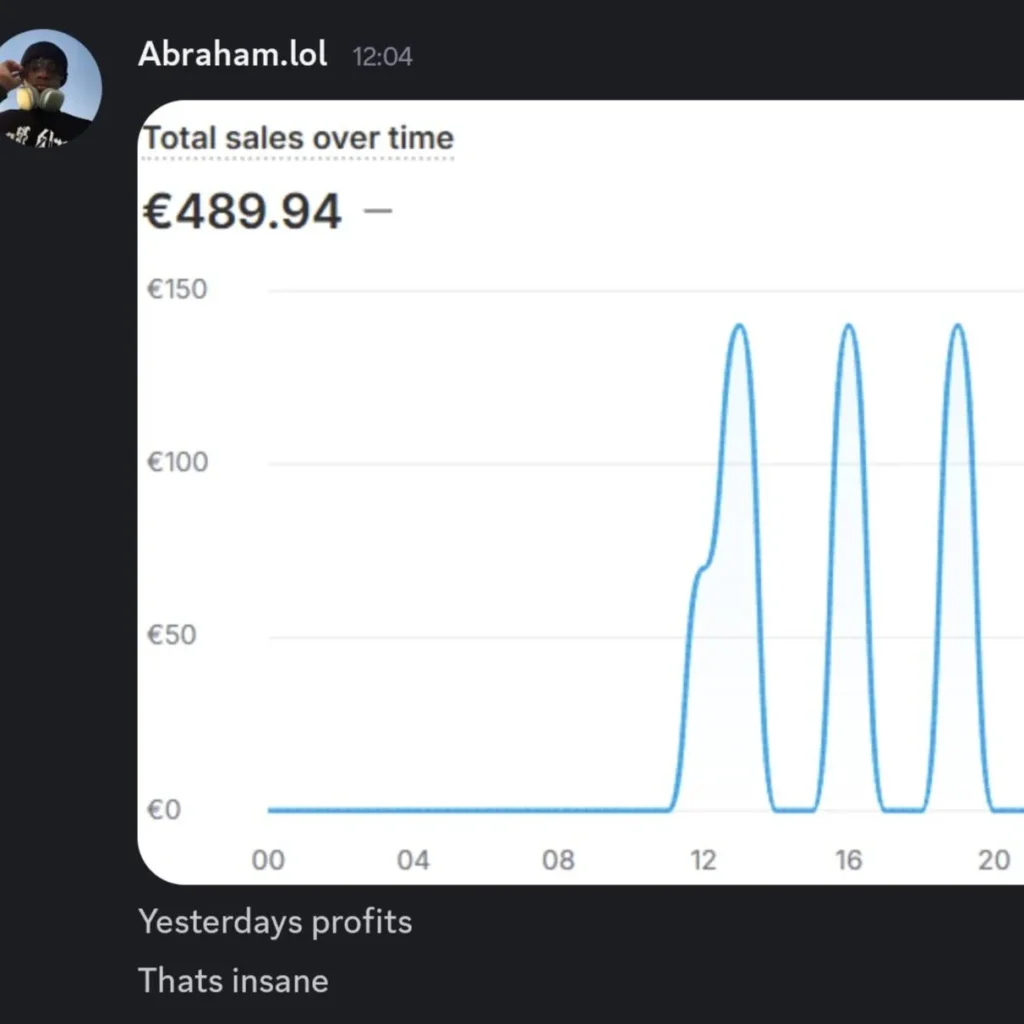This screenshot has height=1024, width=1024.
Task: Click the 12:04 message timestamp
Action: pyautogui.click(x=382, y=56)
